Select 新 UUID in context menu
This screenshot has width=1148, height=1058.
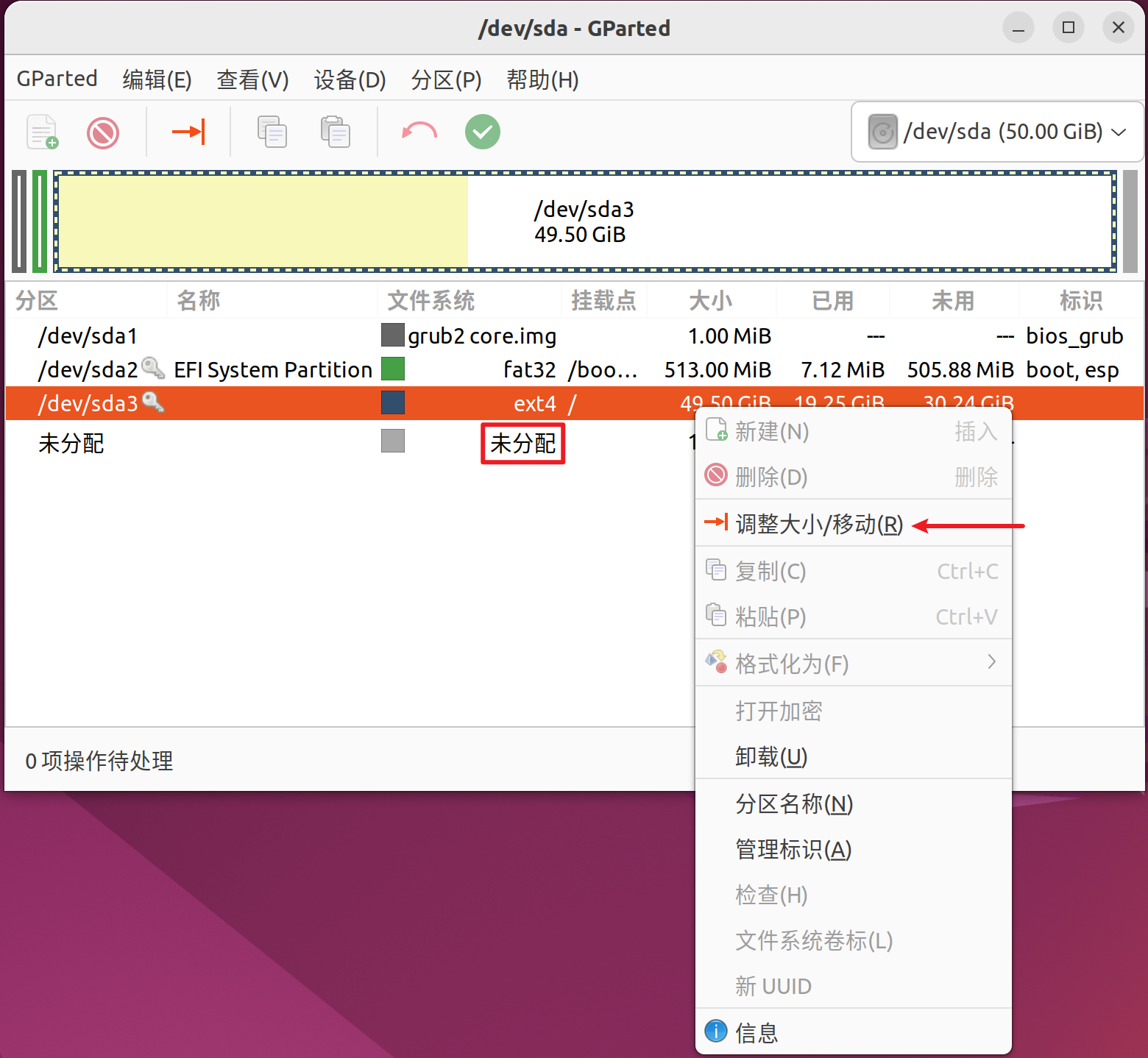click(854, 986)
